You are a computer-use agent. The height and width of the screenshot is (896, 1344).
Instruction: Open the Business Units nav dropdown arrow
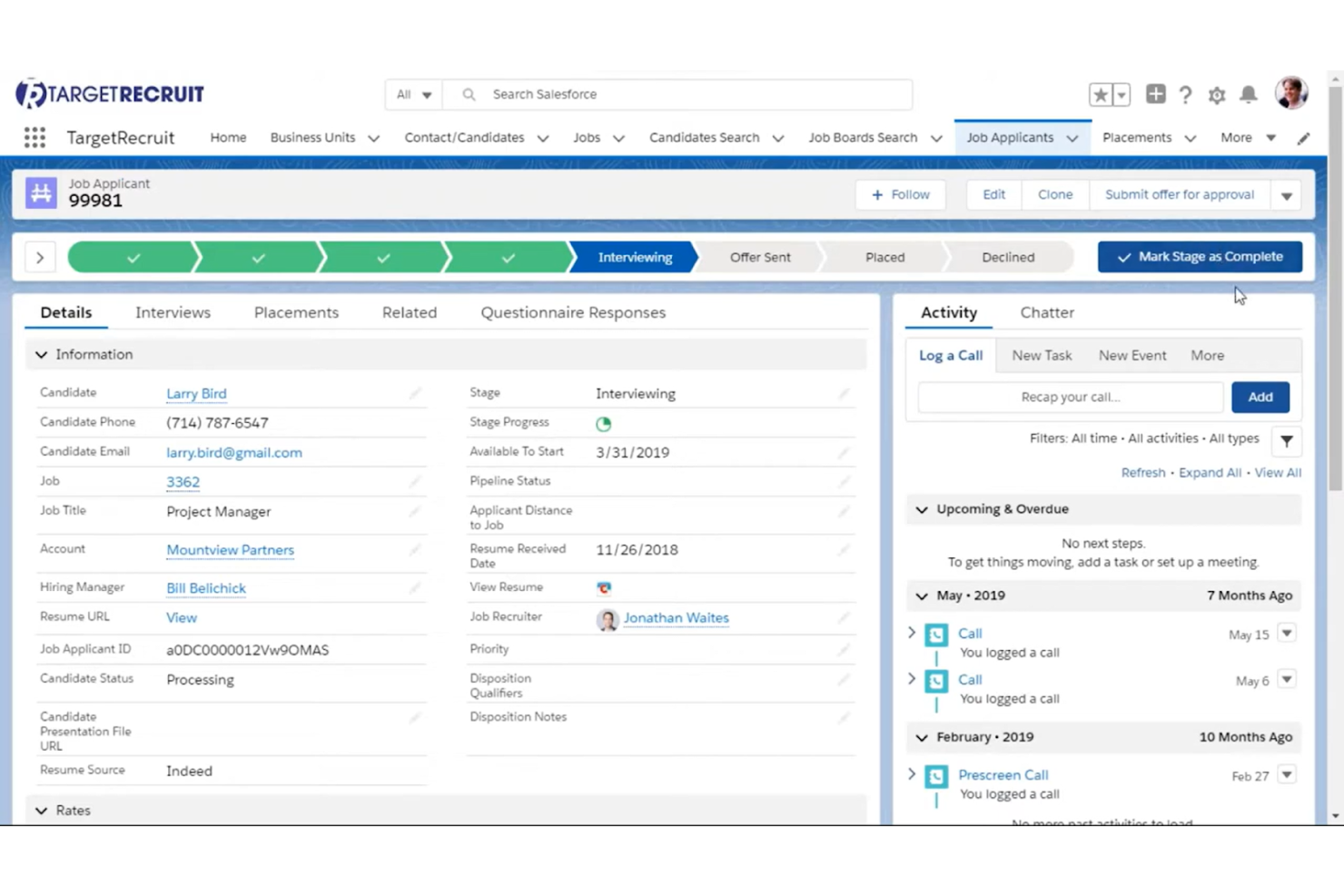tap(373, 138)
